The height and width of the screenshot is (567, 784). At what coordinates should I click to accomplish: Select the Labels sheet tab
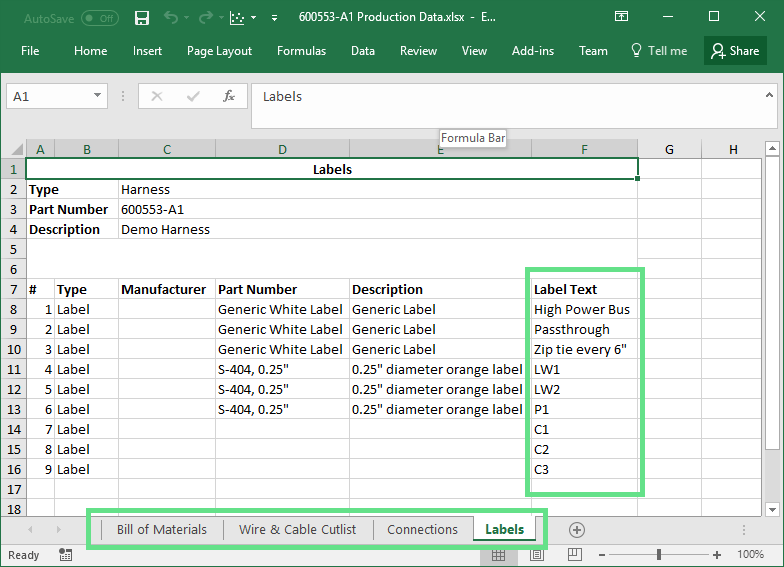(504, 530)
